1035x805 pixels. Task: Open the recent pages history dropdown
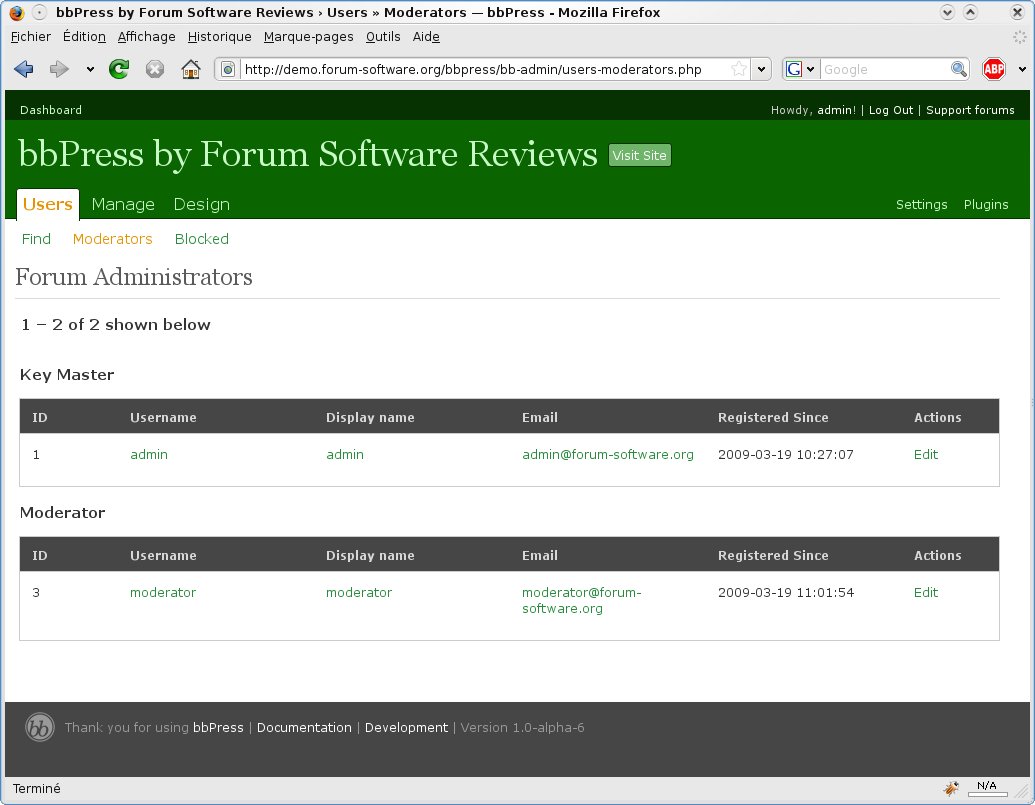[x=90, y=69]
